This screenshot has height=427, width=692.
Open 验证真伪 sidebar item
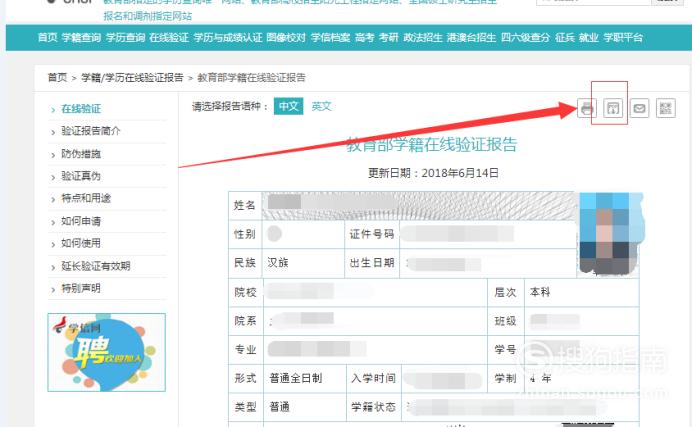[81, 176]
